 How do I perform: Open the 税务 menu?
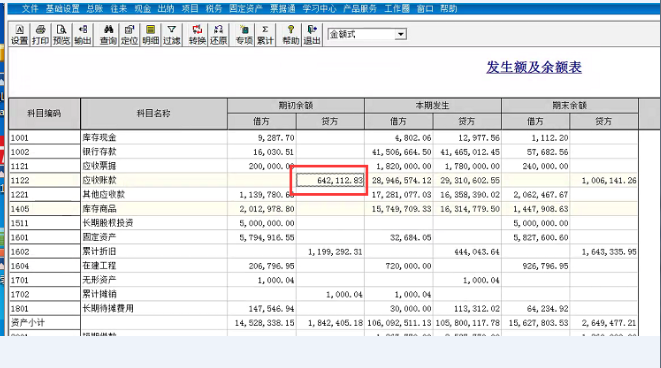(x=214, y=8)
